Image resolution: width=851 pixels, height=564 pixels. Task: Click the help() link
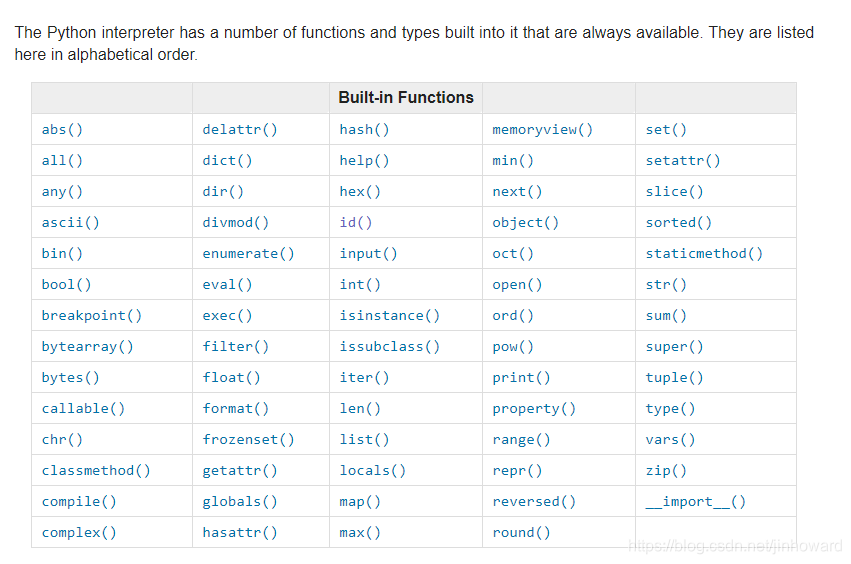(x=364, y=160)
